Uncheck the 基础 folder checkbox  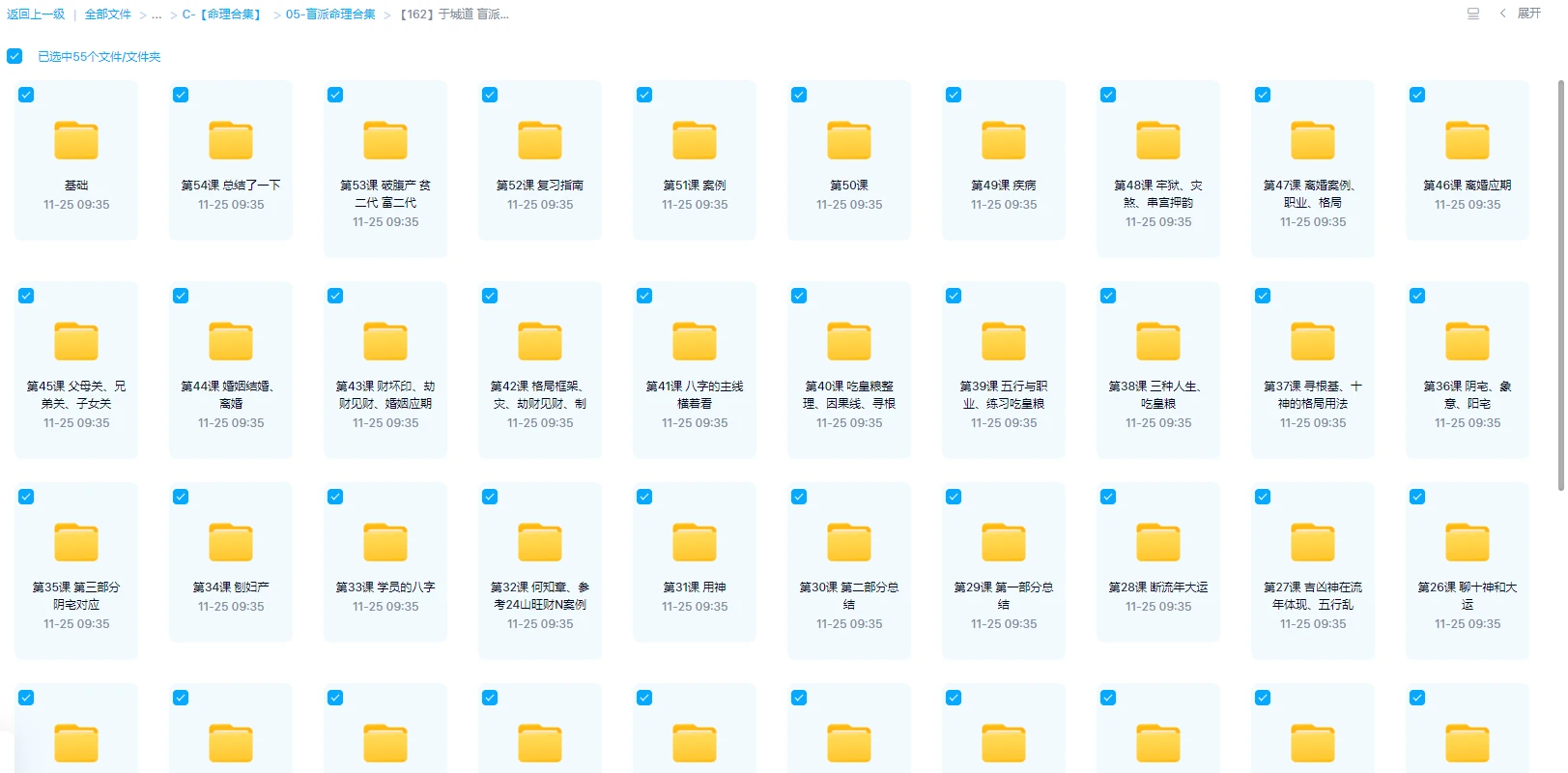26,95
